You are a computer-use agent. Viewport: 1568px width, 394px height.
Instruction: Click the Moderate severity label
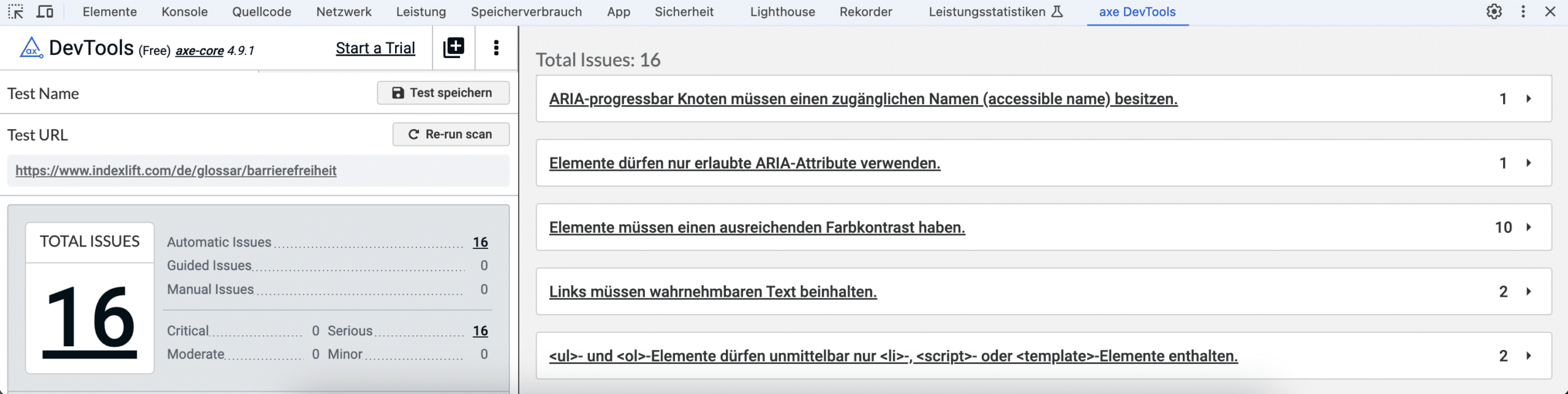(x=196, y=354)
